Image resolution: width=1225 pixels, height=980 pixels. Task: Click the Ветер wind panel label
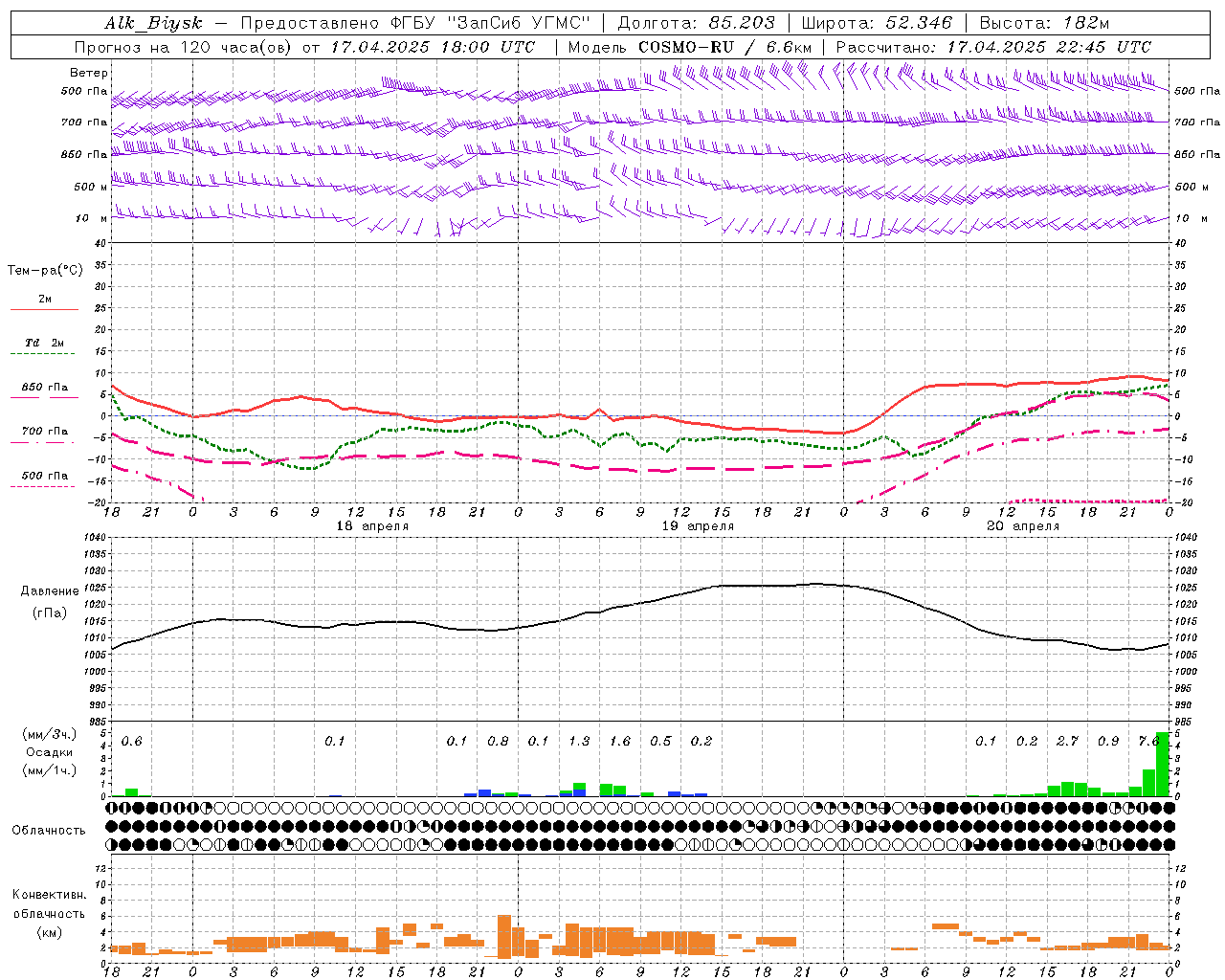[x=89, y=73]
